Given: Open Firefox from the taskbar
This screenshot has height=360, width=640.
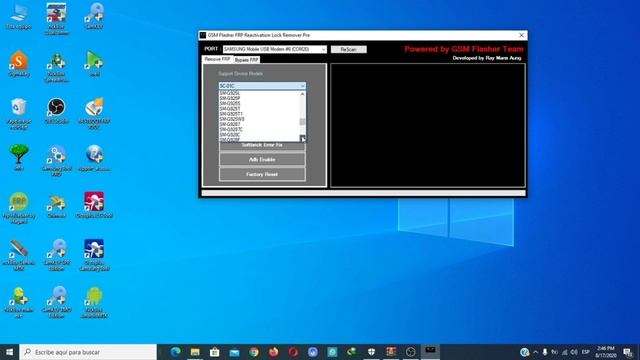Looking at the screenshot, I should coord(273,352).
